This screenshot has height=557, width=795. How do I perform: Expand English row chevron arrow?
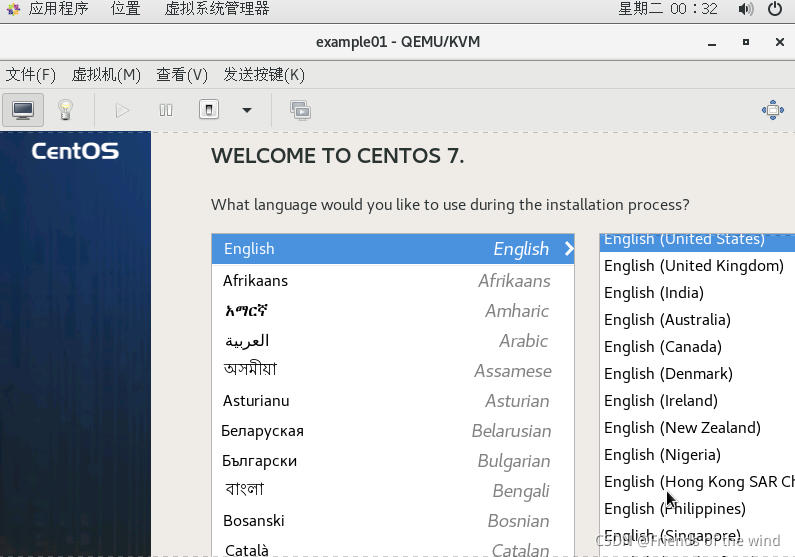pyautogui.click(x=569, y=249)
